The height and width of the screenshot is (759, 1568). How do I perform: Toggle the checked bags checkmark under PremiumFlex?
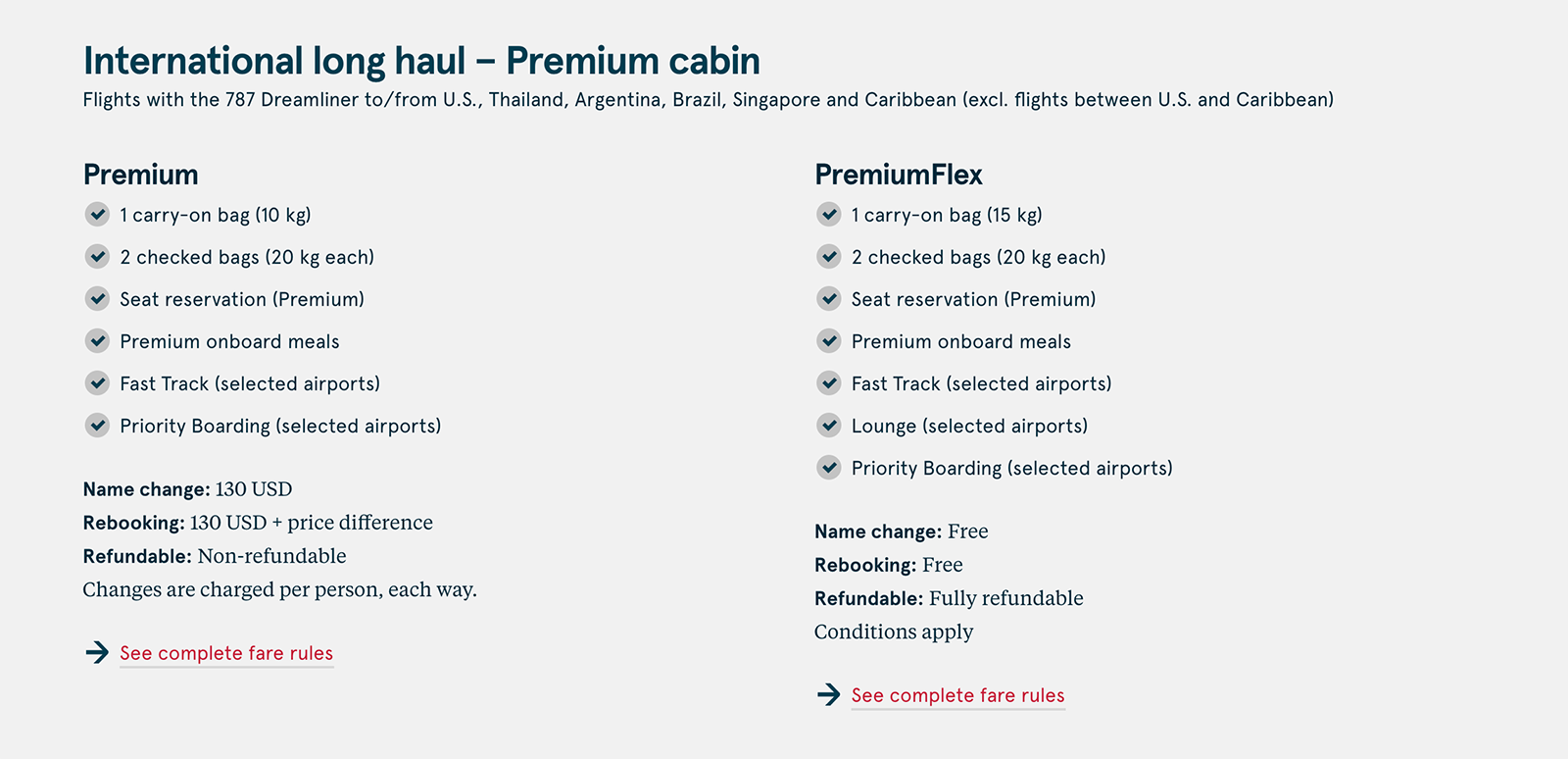click(828, 256)
